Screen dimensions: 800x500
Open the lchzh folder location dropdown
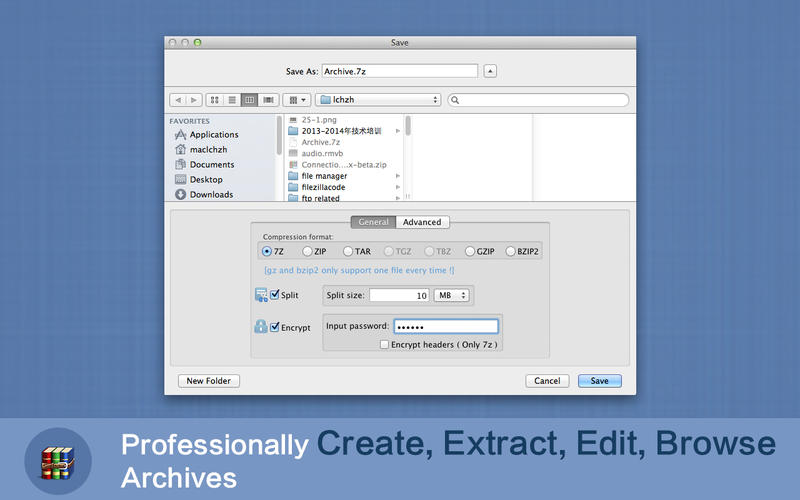click(x=378, y=100)
